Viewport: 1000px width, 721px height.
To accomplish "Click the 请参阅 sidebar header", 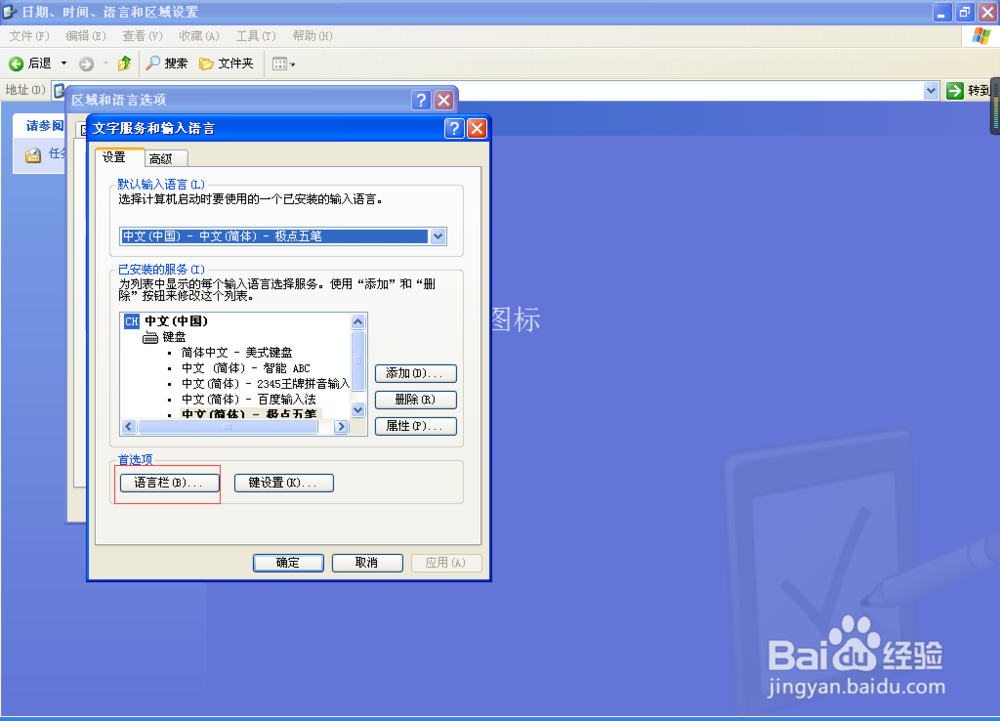I will pos(45,126).
